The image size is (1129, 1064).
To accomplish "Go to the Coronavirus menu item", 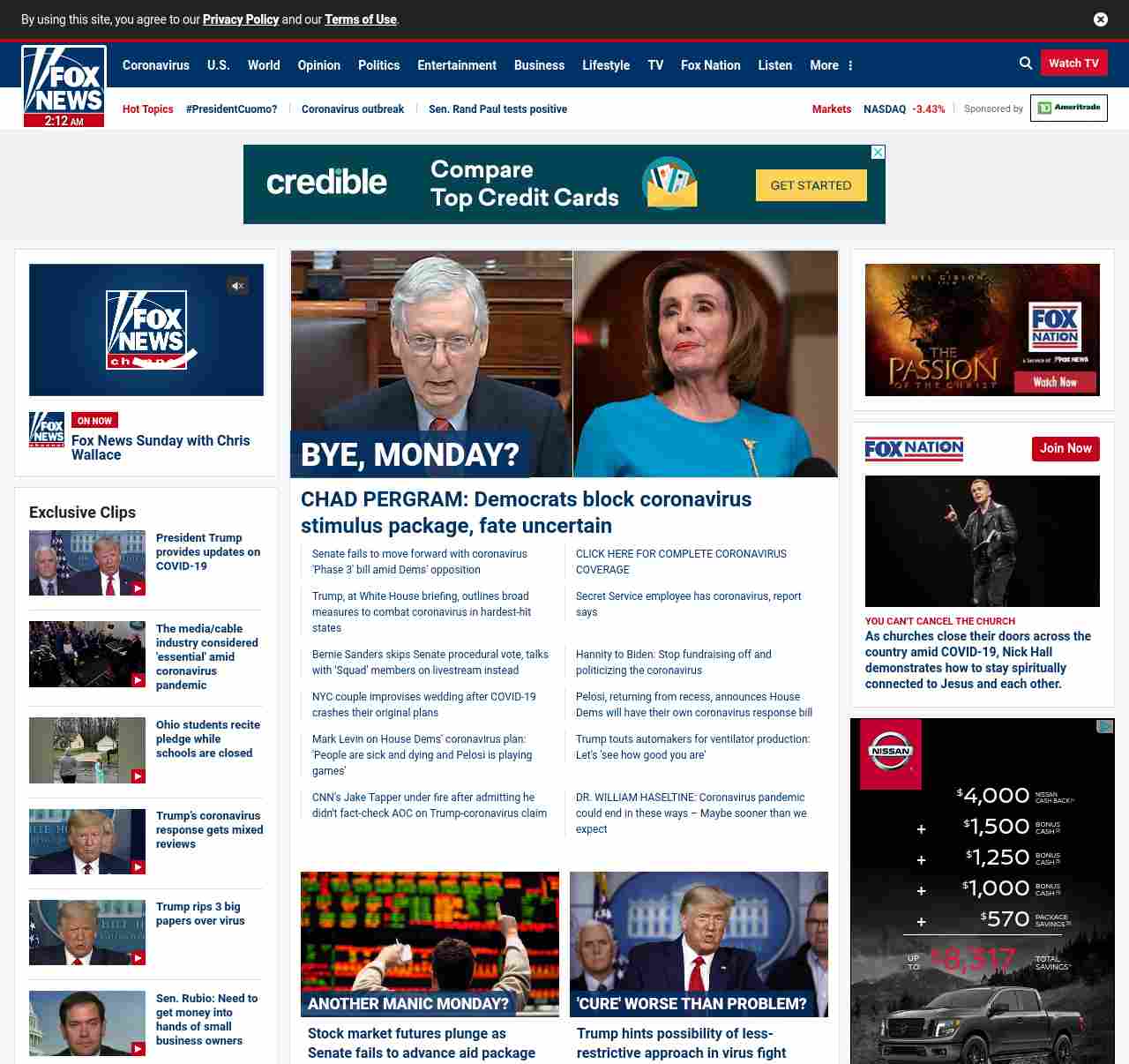I will click(155, 65).
